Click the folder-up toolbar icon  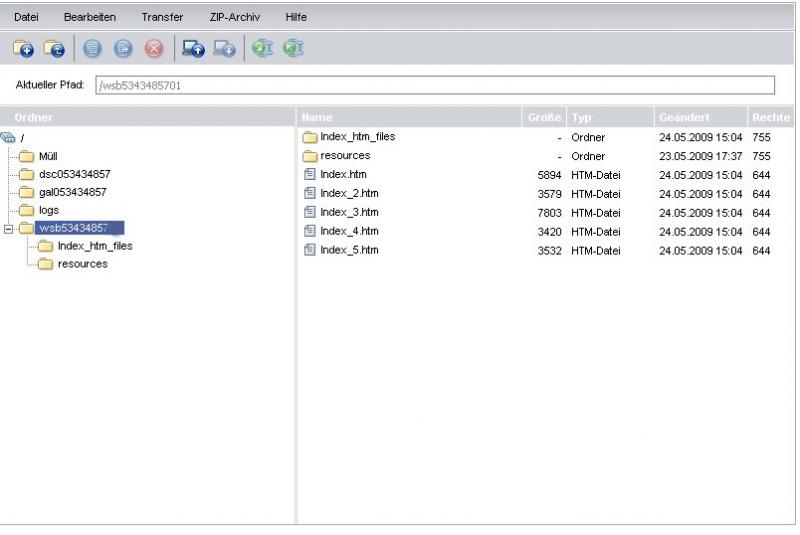point(55,48)
